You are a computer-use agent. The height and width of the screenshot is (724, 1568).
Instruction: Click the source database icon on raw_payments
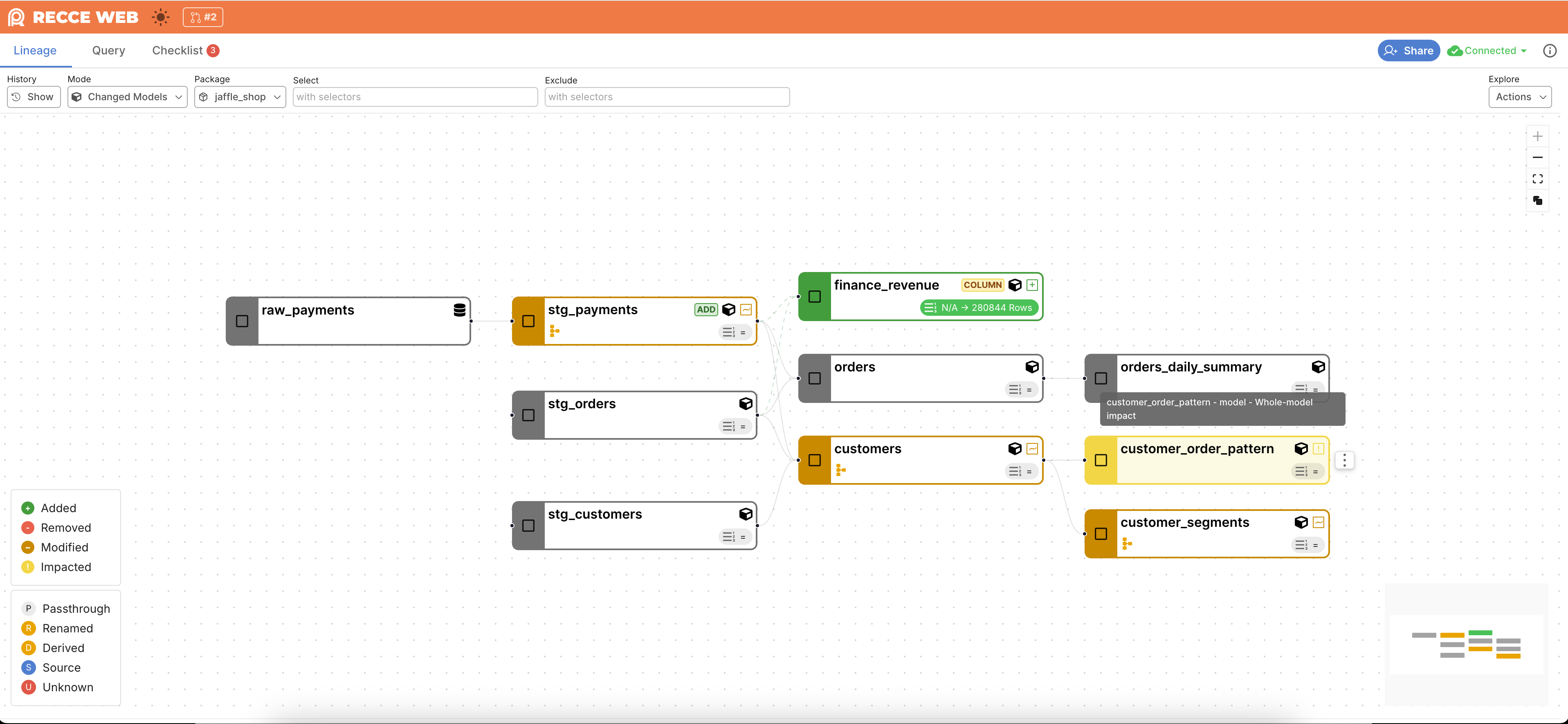(460, 310)
